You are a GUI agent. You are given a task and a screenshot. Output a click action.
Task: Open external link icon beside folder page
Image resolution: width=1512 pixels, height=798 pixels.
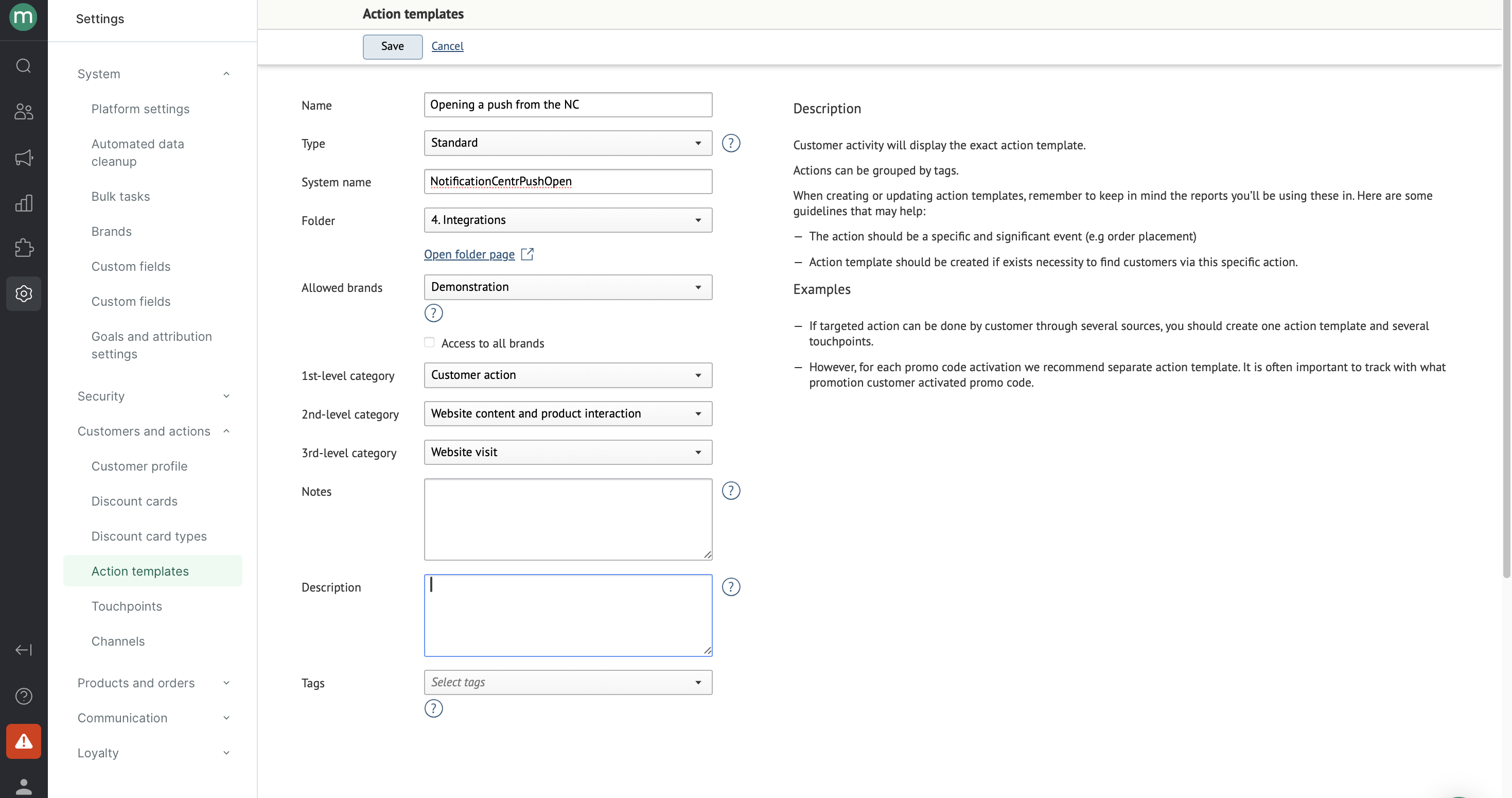[527, 254]
